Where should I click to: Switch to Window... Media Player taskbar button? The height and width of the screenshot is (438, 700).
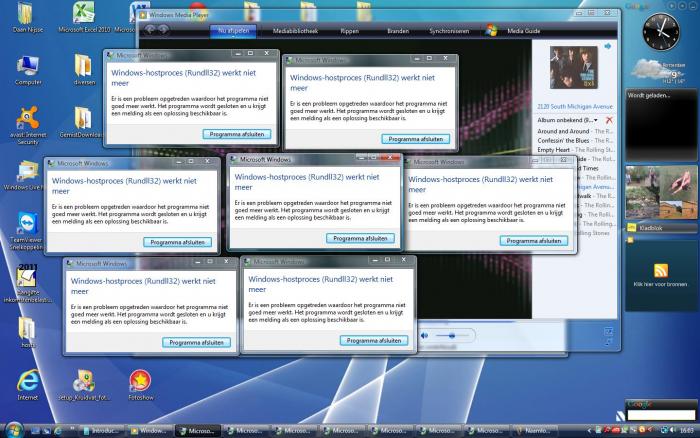pos(150,431)
